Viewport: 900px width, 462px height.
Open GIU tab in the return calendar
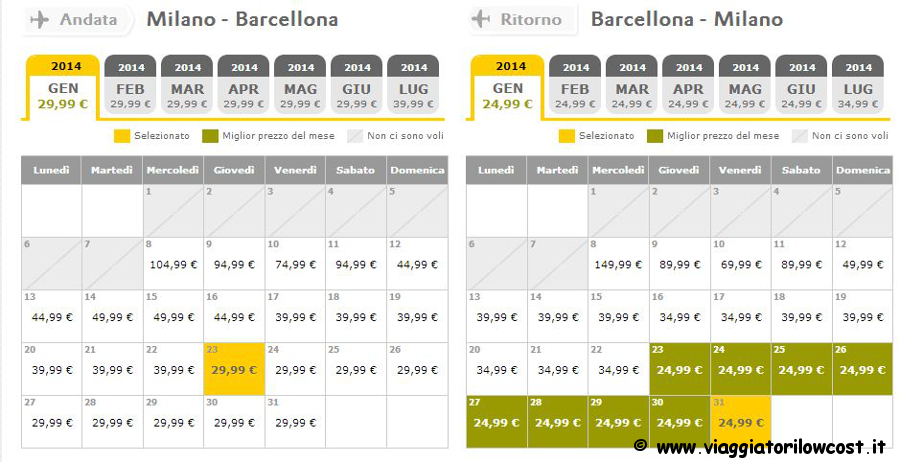coord(801,84)
